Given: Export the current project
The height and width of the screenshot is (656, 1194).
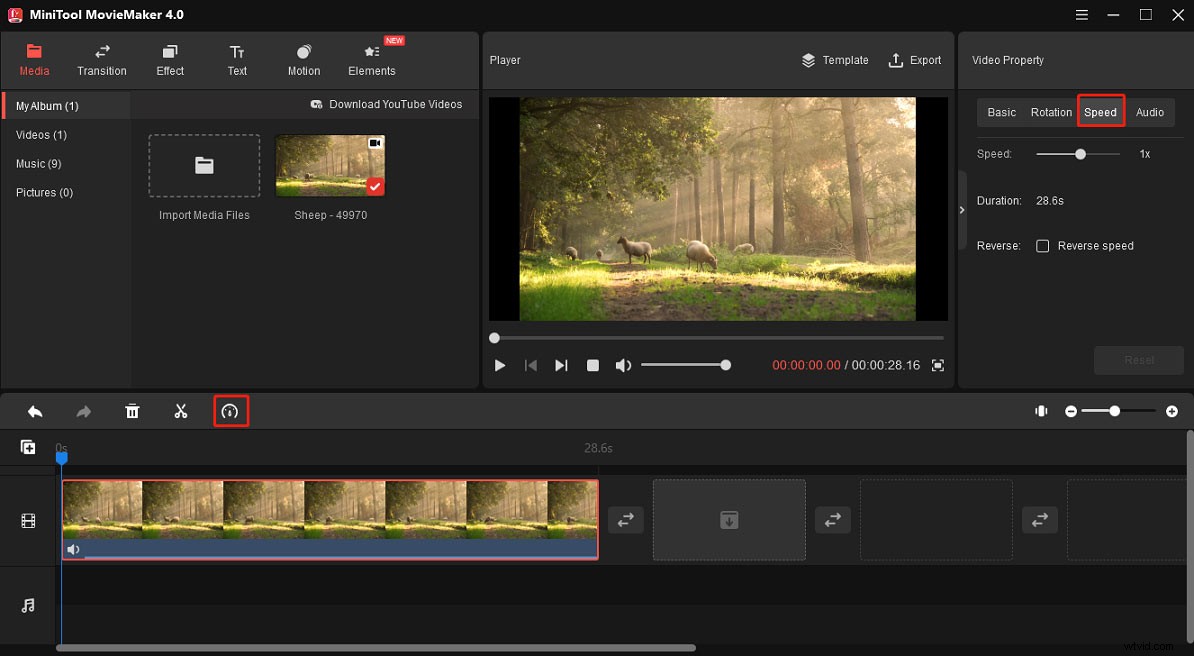Looking at the screenshot, I should click(x=915, y=60).
